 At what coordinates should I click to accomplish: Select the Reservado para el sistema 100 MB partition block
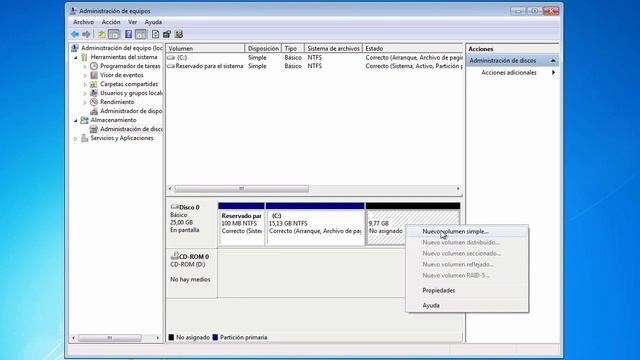tap(241, 224)
